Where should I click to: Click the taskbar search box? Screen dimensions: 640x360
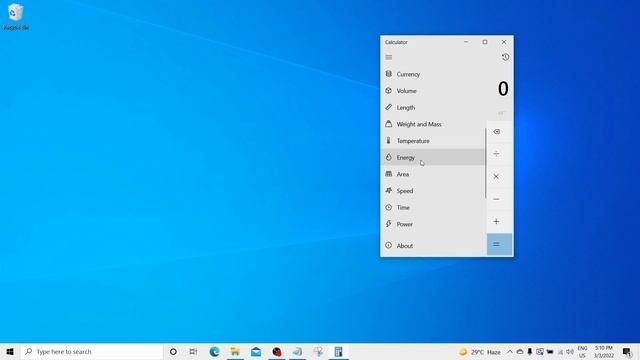point(92,351)
